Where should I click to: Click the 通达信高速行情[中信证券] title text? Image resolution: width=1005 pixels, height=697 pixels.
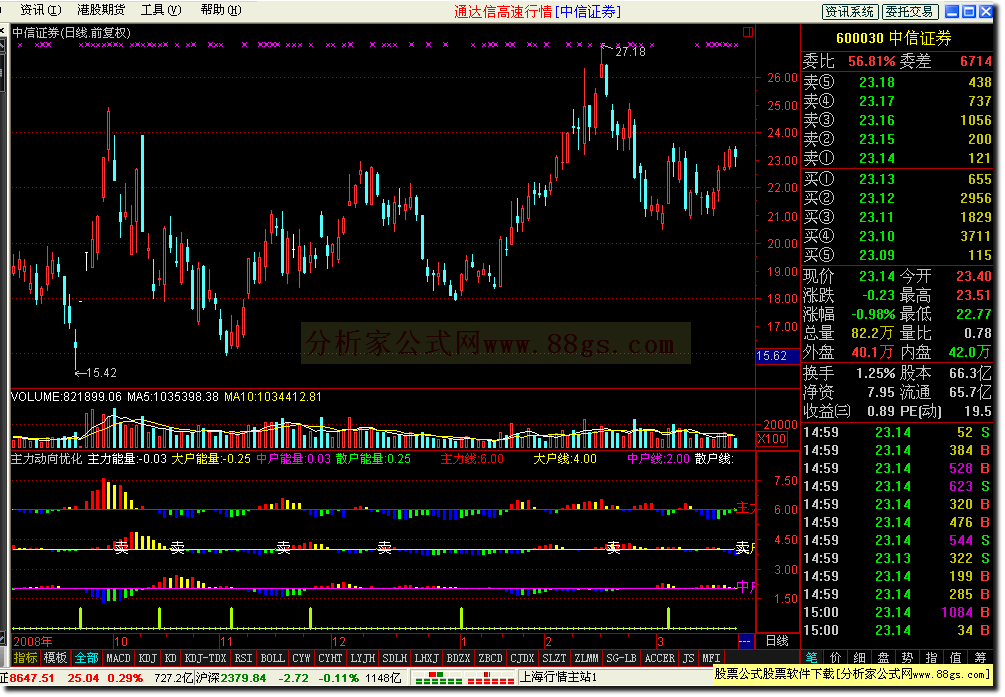point(537,12)
